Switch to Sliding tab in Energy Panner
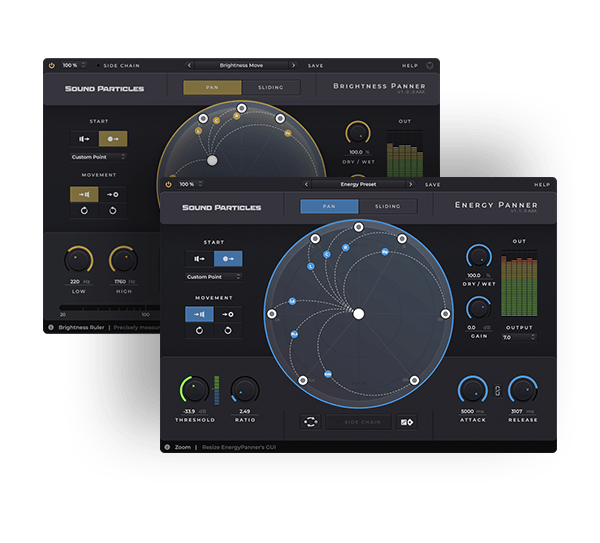 pyautogui.click(x=387, y=206)
